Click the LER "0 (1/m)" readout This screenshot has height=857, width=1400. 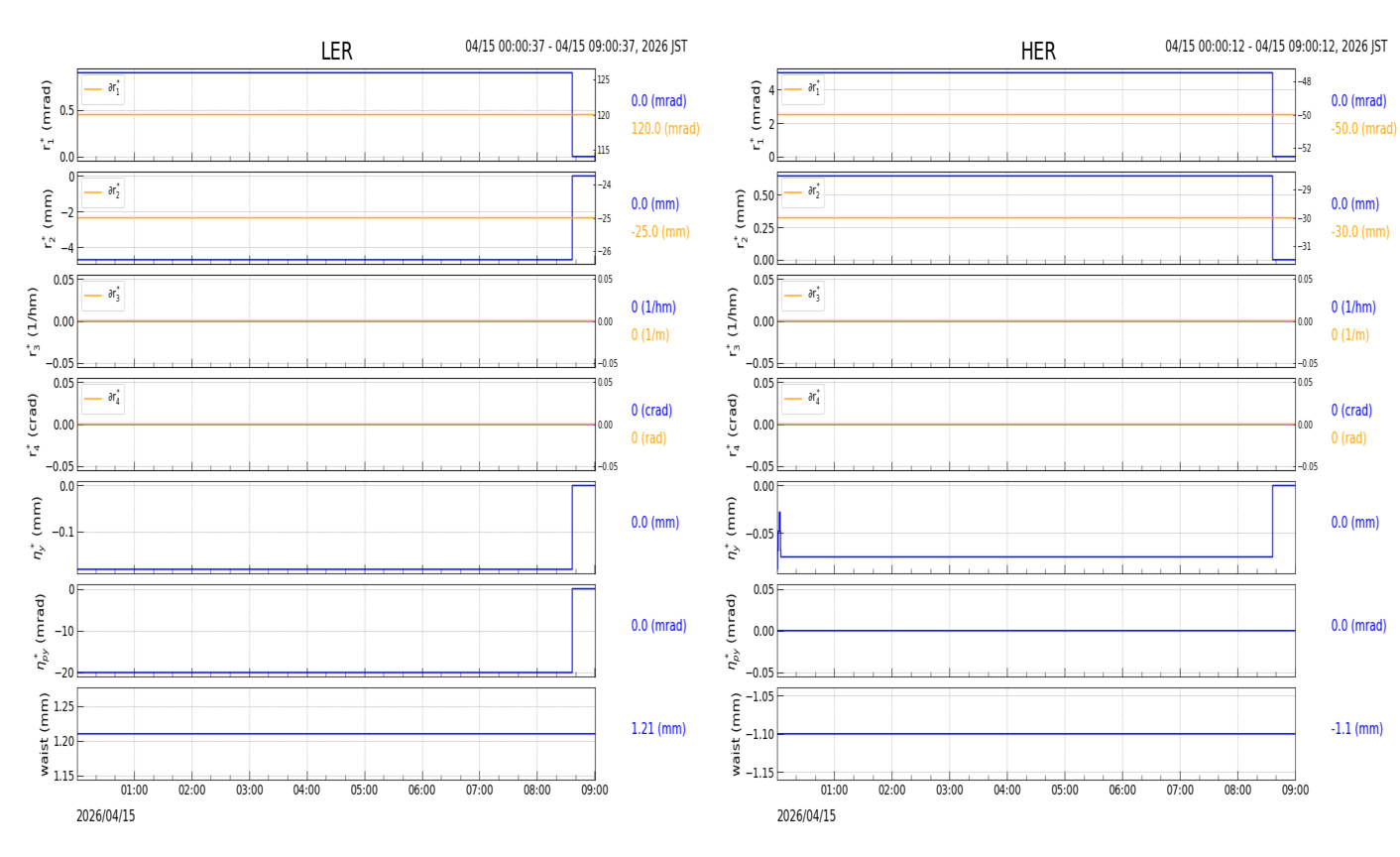point(650,335)
